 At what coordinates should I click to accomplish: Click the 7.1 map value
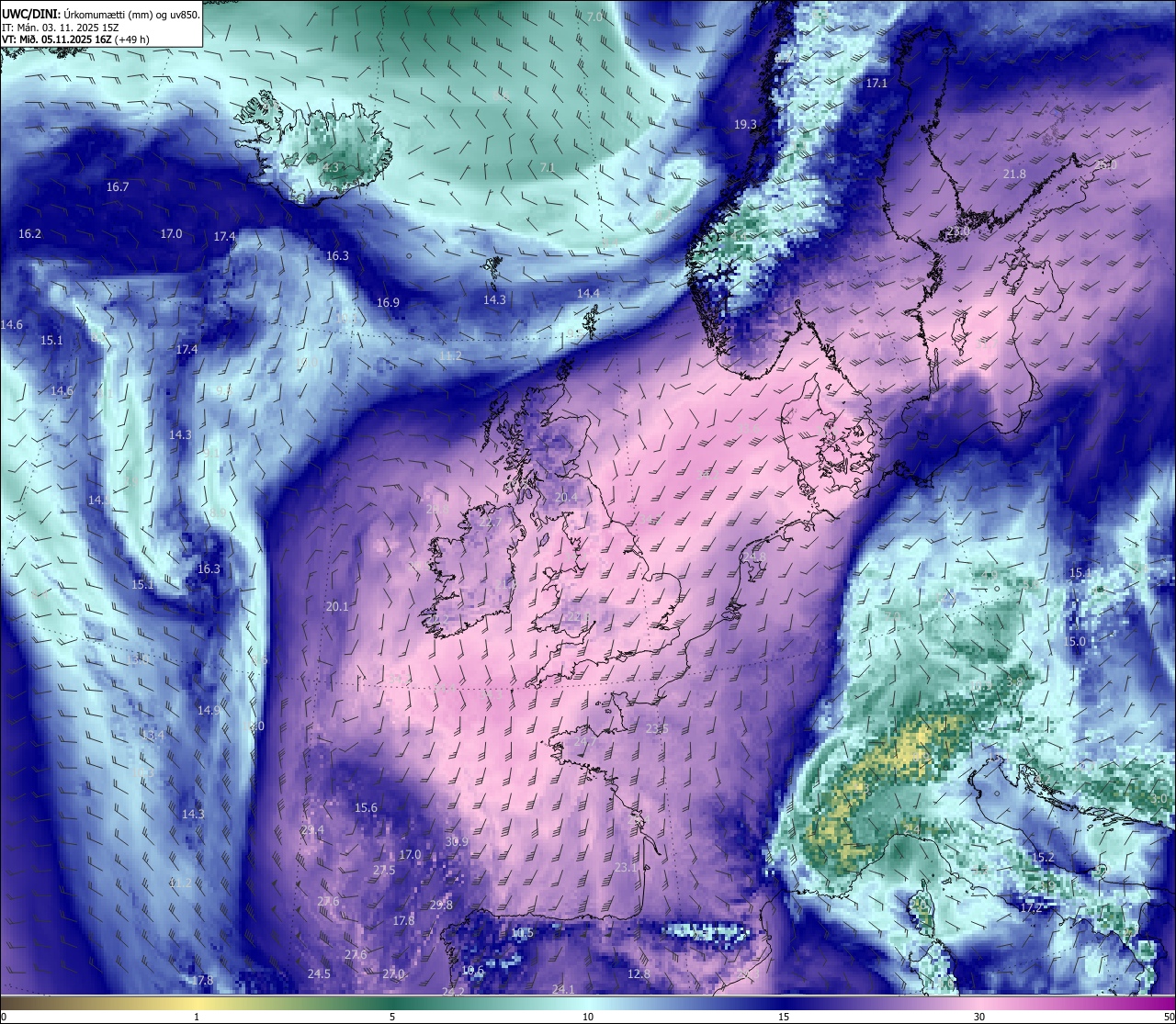coord(548,167)
